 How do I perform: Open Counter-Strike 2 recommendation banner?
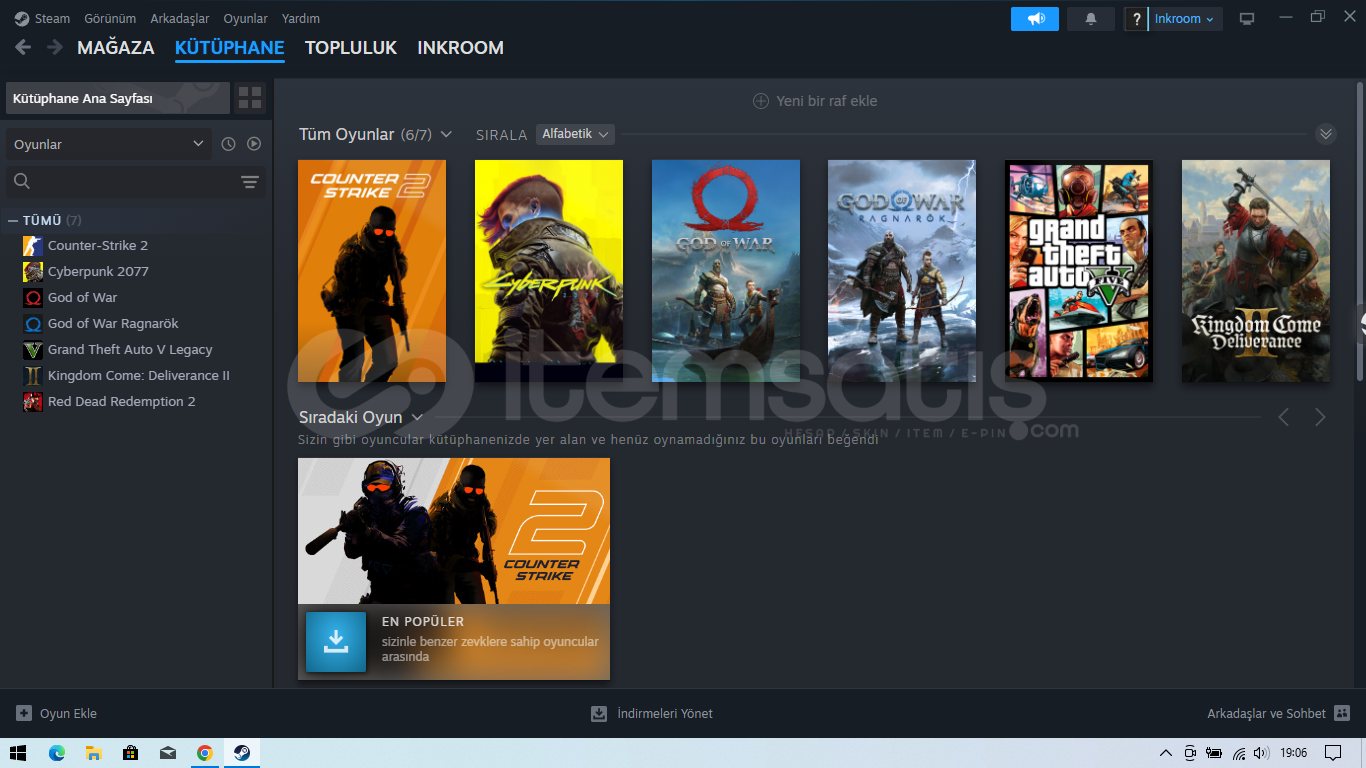point(454,531)
